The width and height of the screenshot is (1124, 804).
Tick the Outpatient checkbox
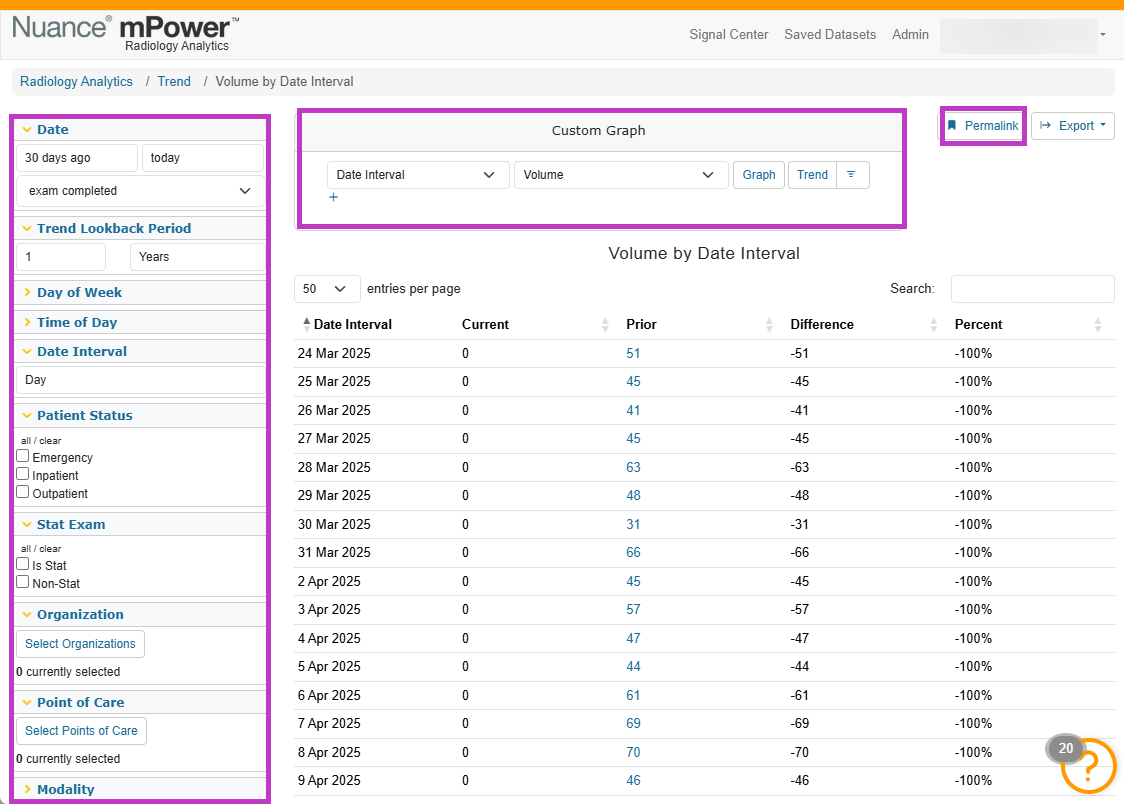23,492
